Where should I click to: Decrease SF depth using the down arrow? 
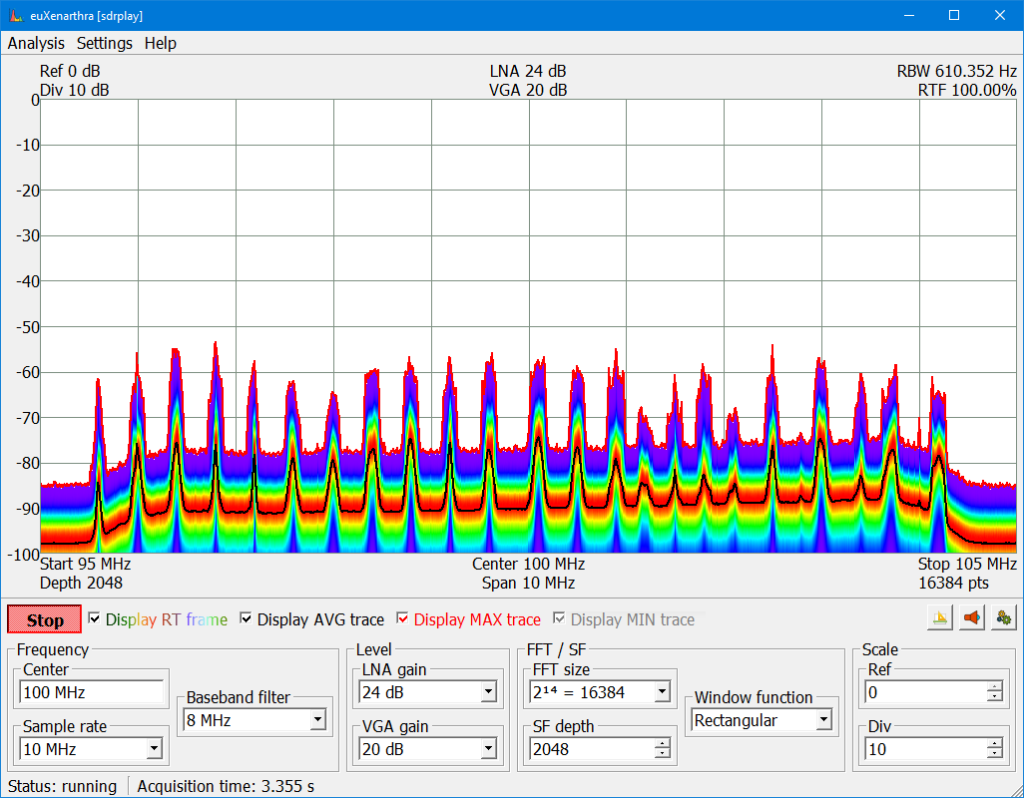(x=661, y=754)
